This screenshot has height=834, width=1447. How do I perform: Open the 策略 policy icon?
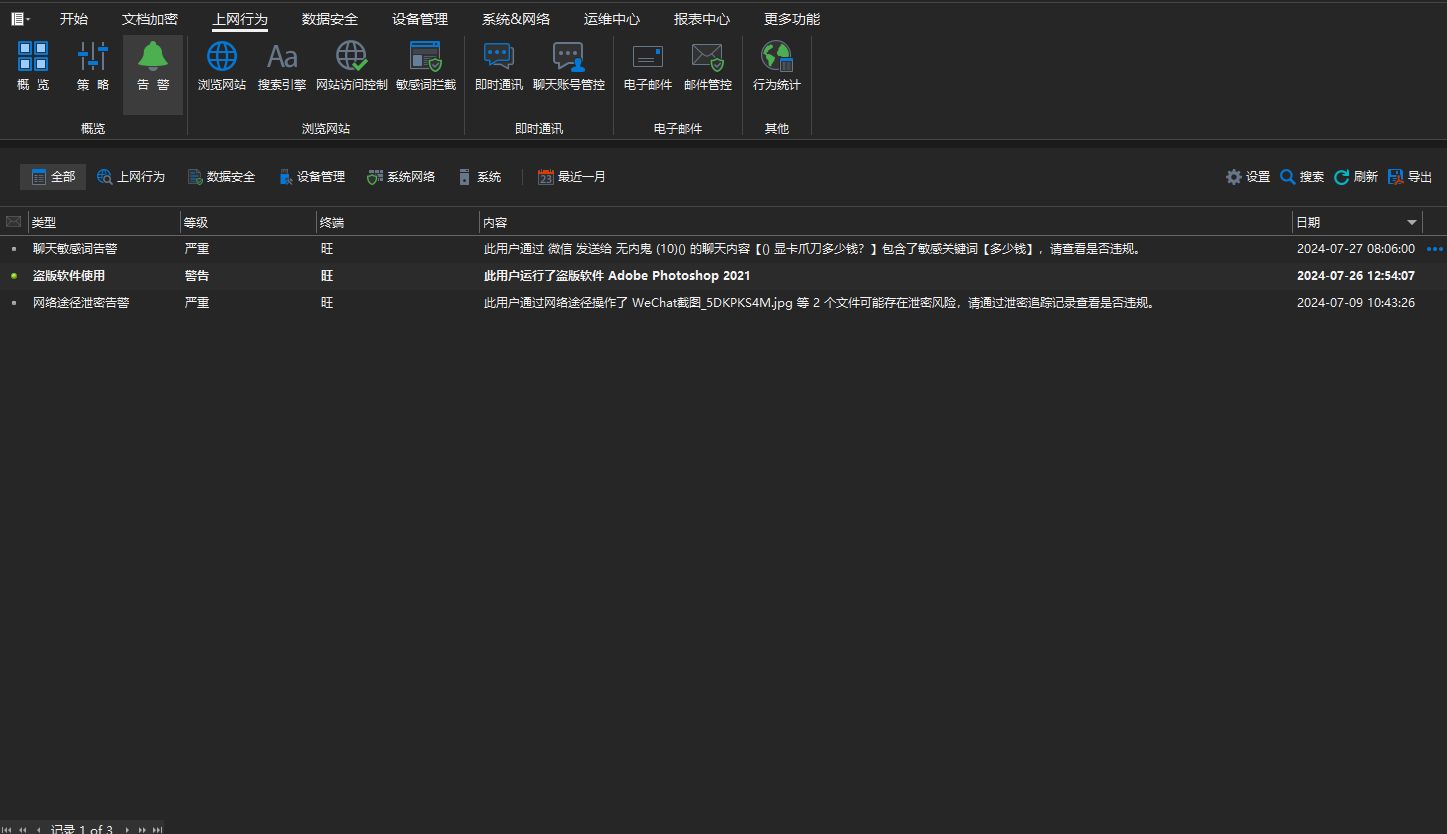click(x=93, y=66)
